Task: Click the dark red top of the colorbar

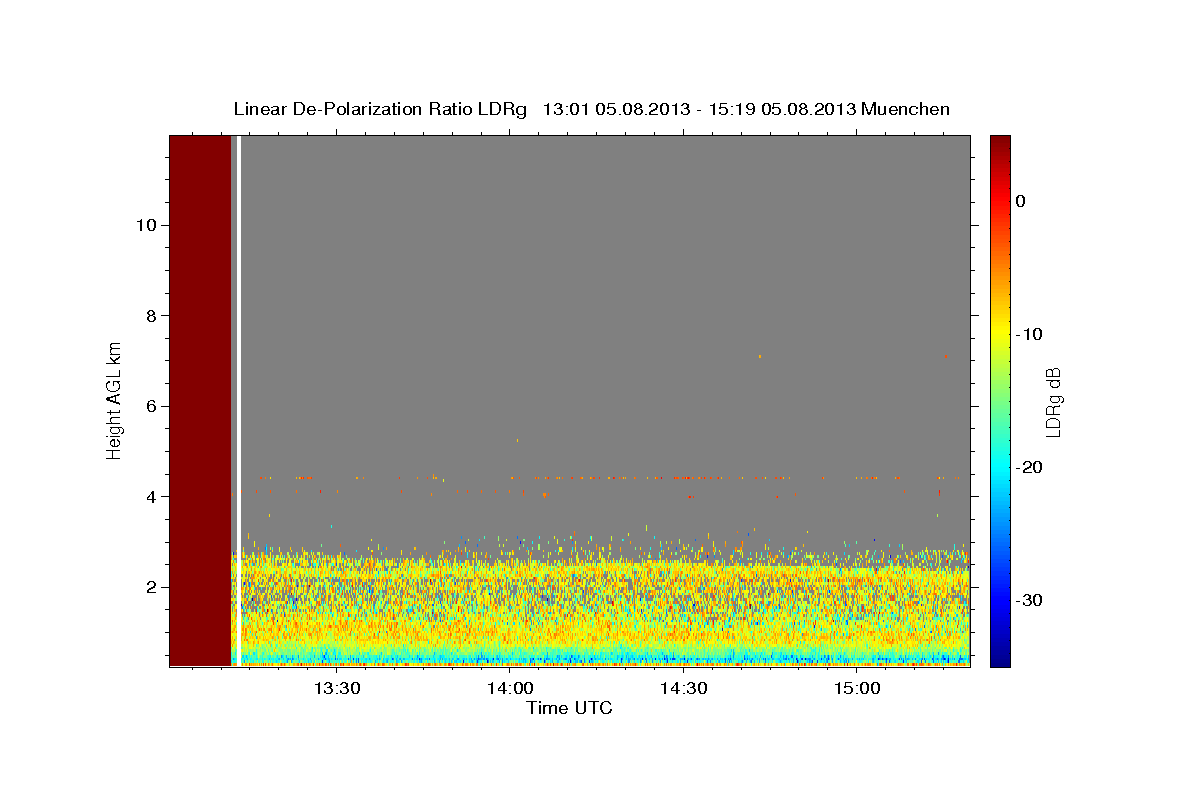Action: pyautogui.click(x=1000, y=145)
